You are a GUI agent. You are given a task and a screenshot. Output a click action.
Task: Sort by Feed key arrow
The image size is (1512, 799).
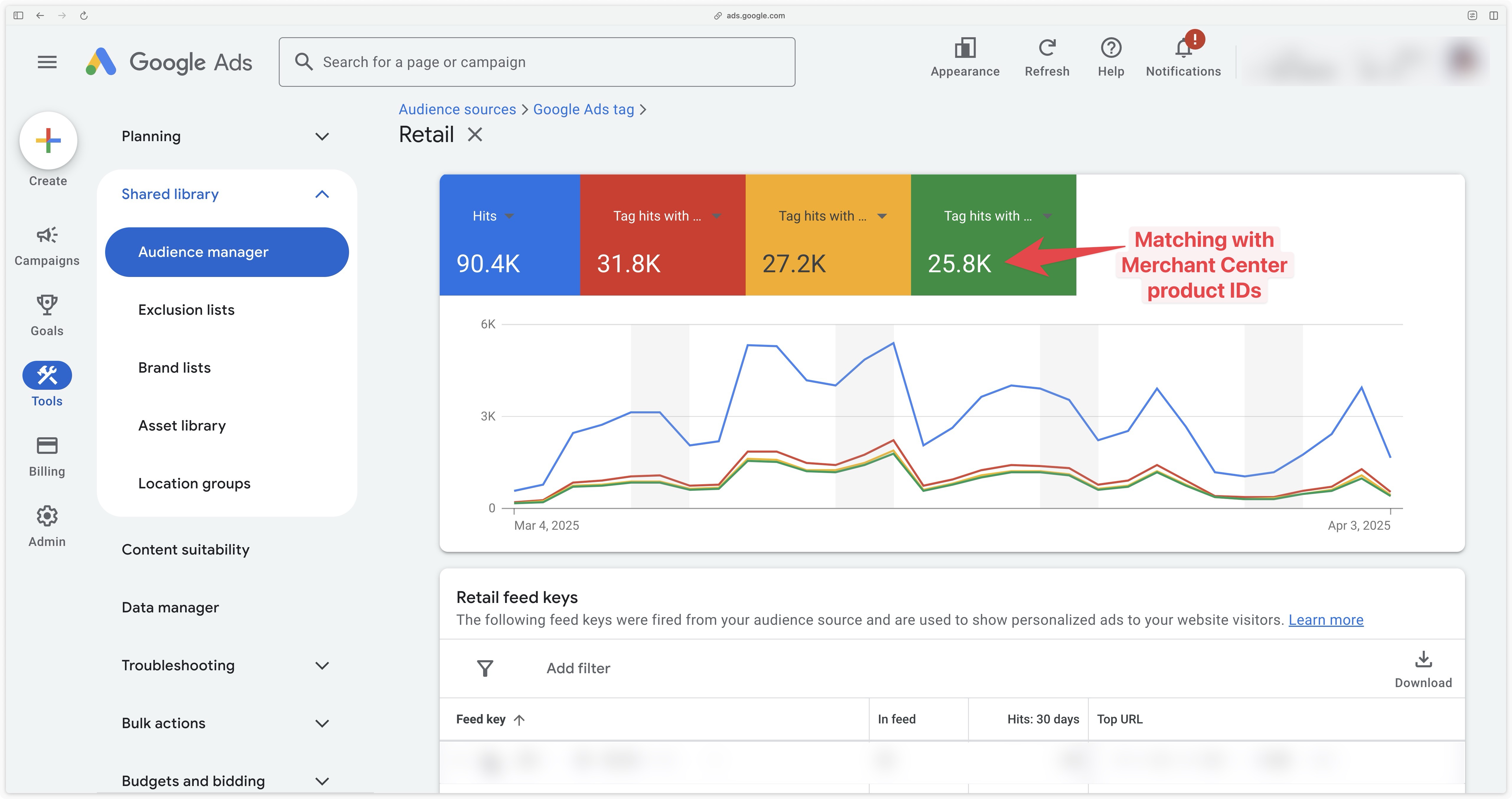[519, 719]
